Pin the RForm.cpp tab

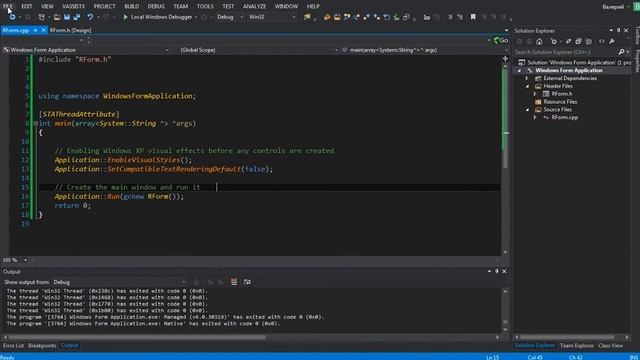[36, 30]
